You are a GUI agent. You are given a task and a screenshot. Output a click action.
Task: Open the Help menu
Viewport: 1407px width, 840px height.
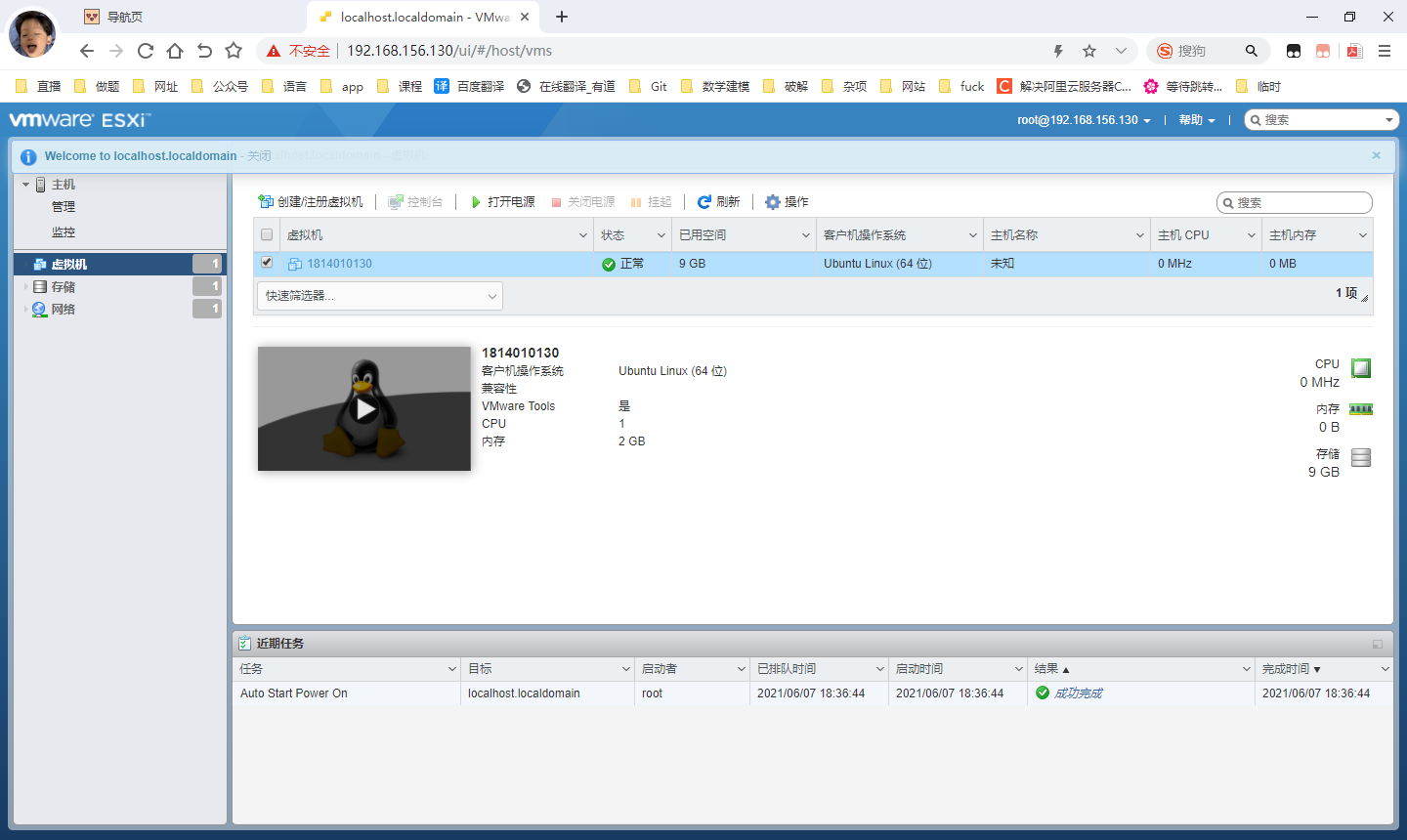[x=1196, y=120]
